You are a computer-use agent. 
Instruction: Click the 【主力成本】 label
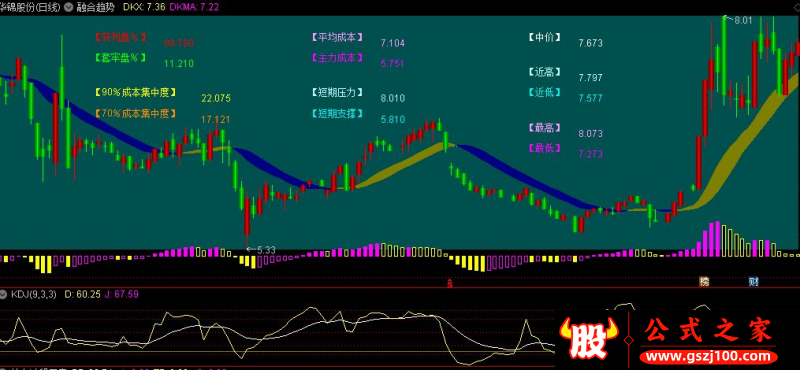click(337, 58)
